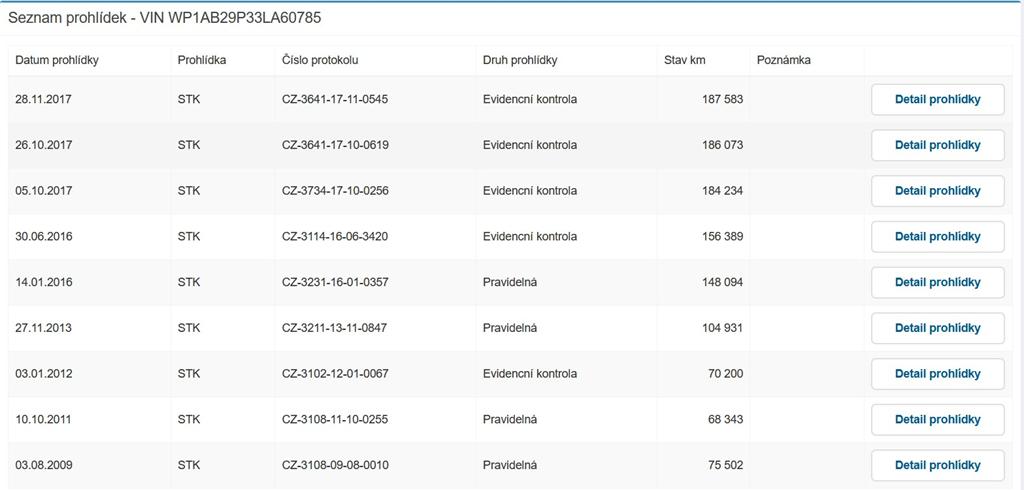
Task: Open Detail prohlídky for 26.10.2017 inspection
Action: click(x=937, y=145)
